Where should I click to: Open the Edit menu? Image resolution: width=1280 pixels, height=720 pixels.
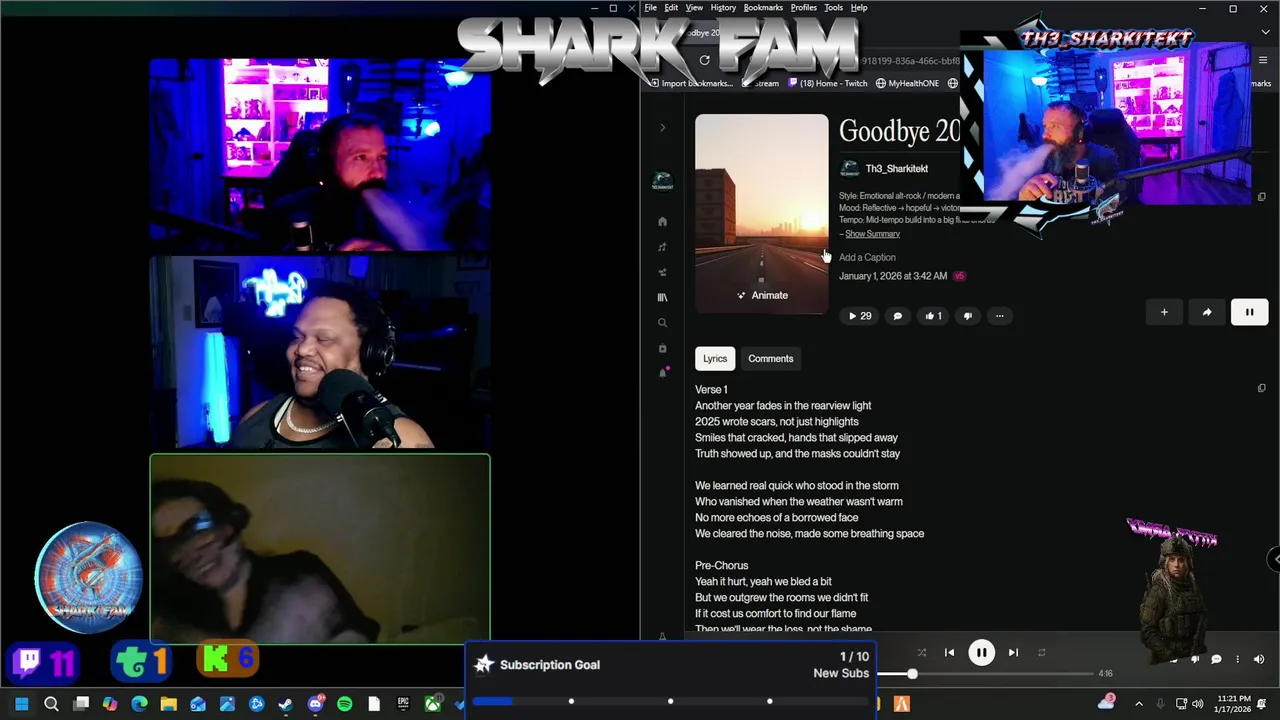(x=671, y=8)
